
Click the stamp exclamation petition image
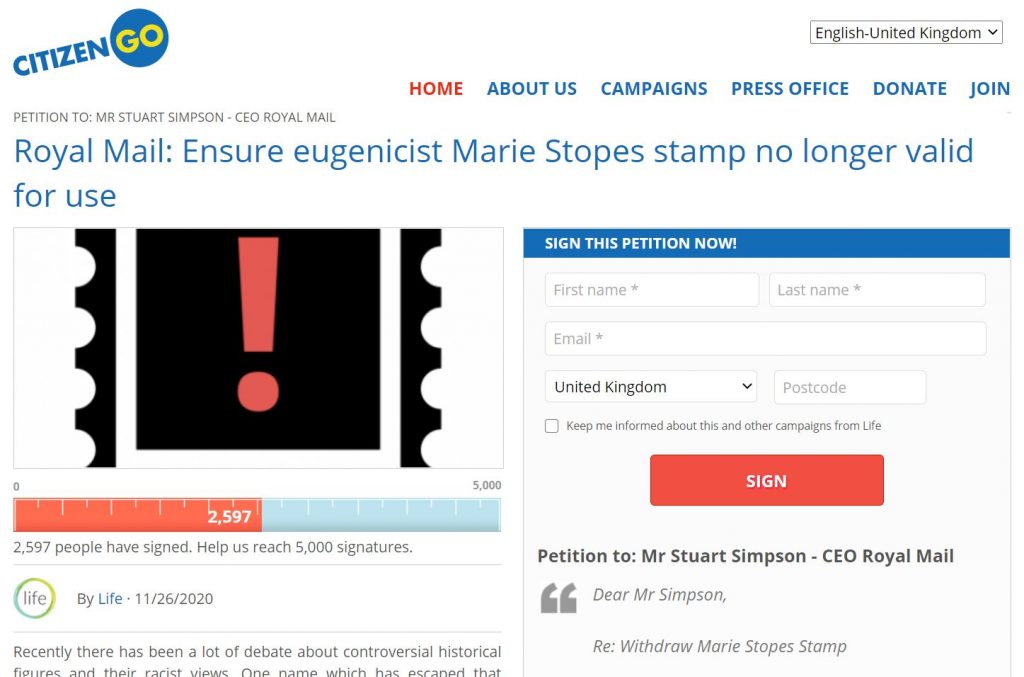pos(258,347)
